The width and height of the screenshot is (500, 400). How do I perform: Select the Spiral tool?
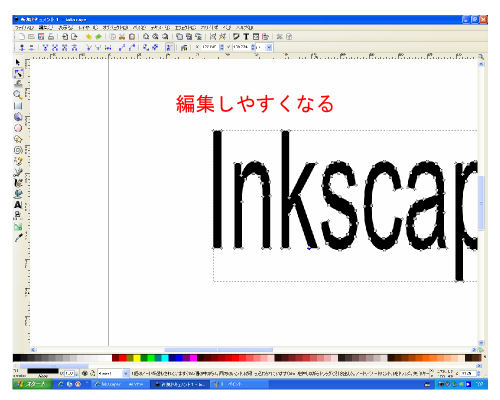[18, 150]
